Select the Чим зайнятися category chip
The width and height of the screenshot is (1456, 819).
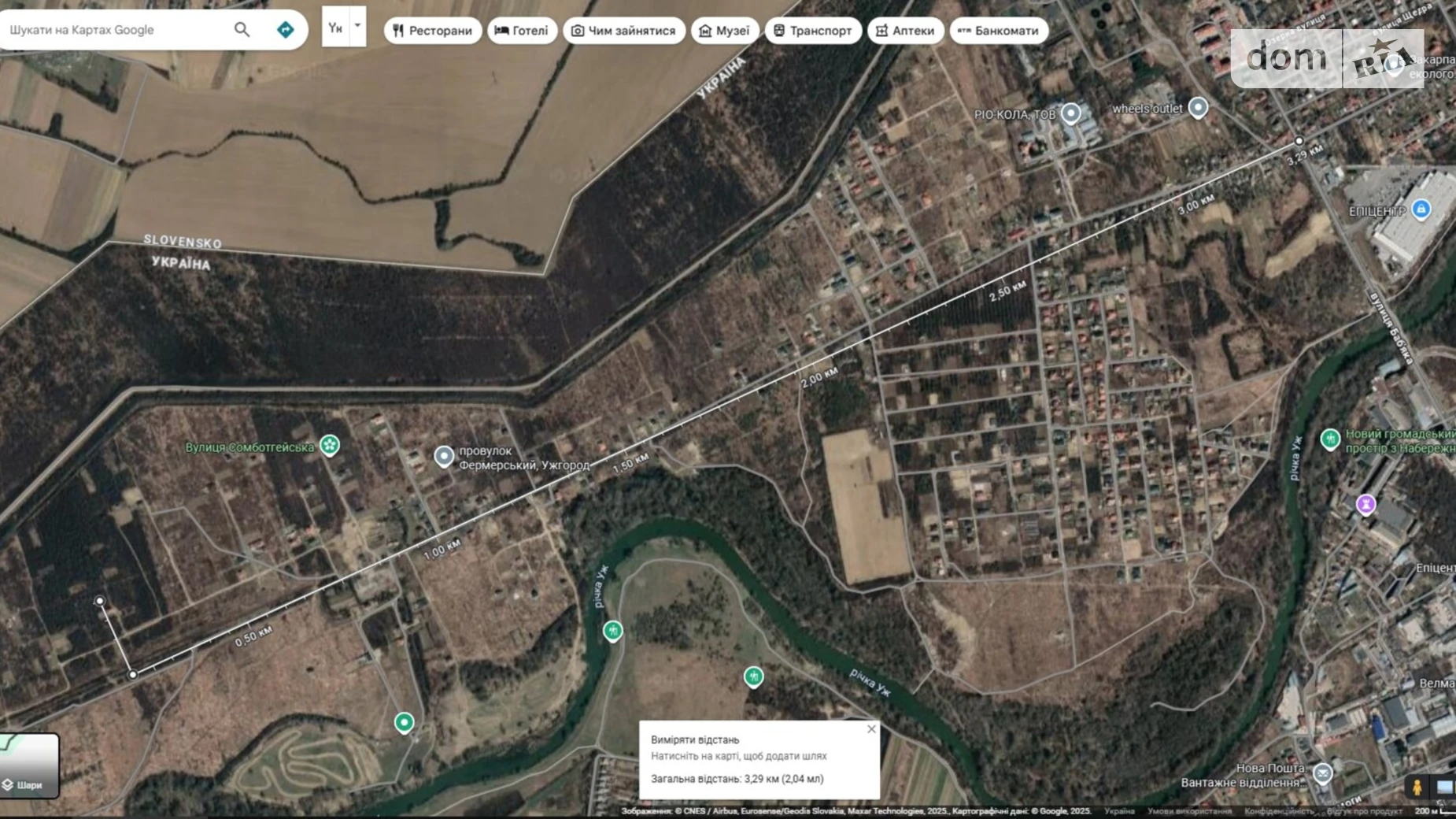623,31
